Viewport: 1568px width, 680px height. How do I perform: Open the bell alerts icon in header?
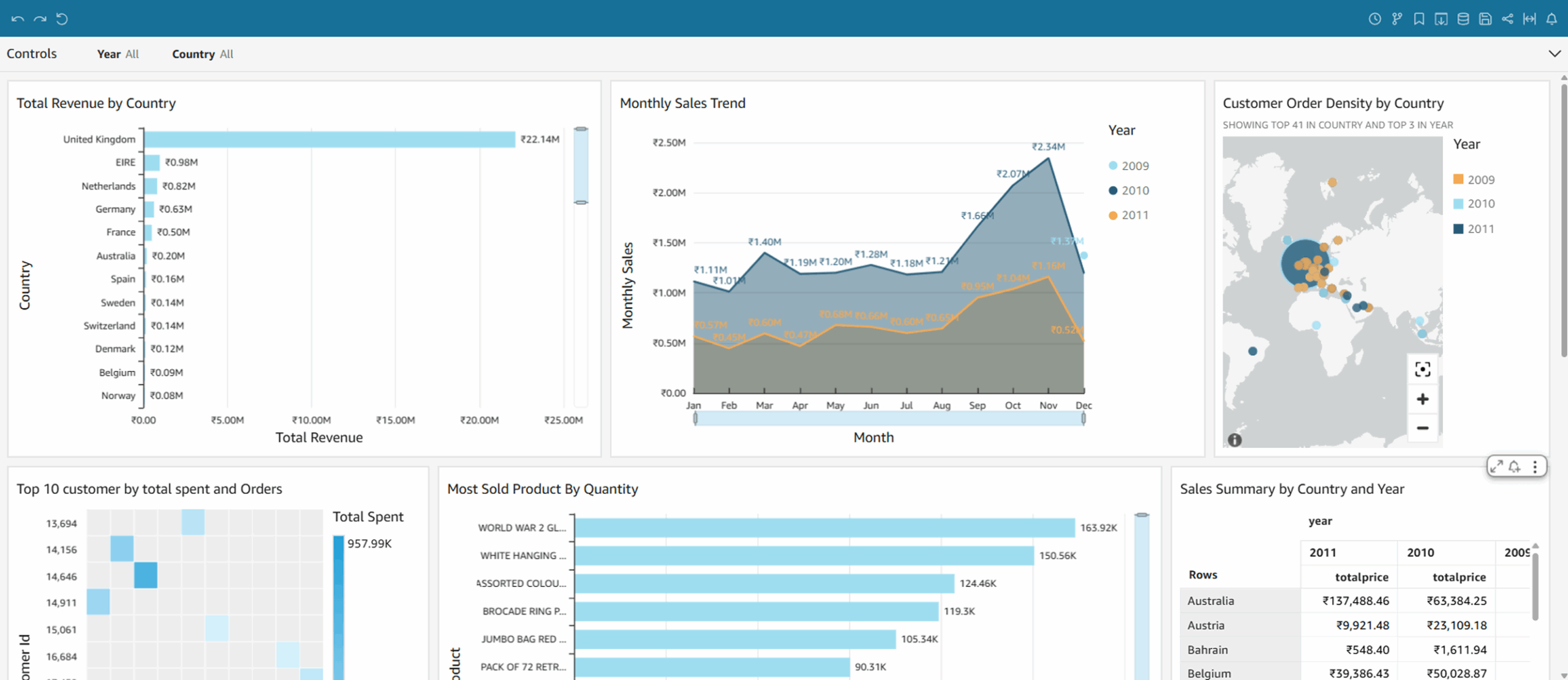[x=1551, y=19]
